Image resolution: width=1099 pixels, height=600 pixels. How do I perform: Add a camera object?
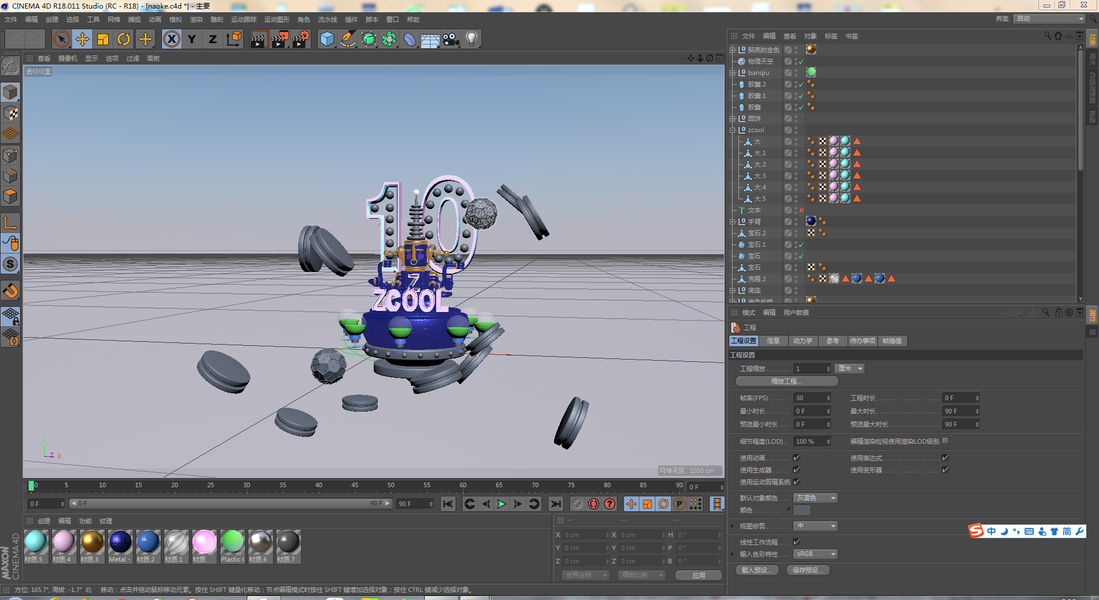pyautogui.click(x=451, y=39)
